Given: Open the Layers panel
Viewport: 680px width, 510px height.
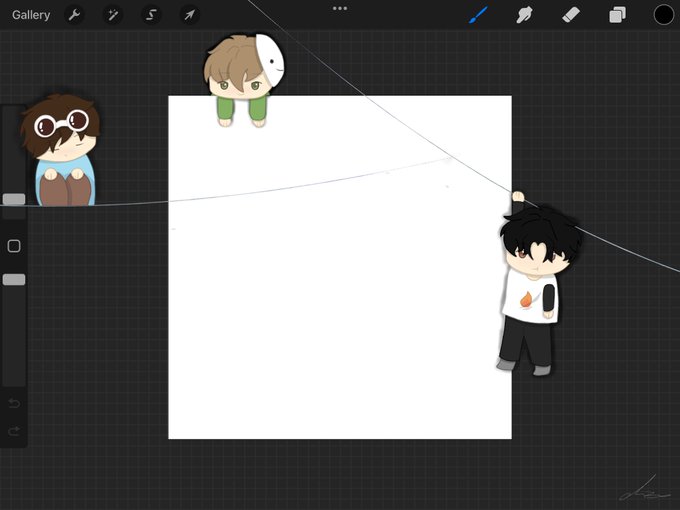Looking at the screenshot, I should pyautogui.click(x=617, y=15).
